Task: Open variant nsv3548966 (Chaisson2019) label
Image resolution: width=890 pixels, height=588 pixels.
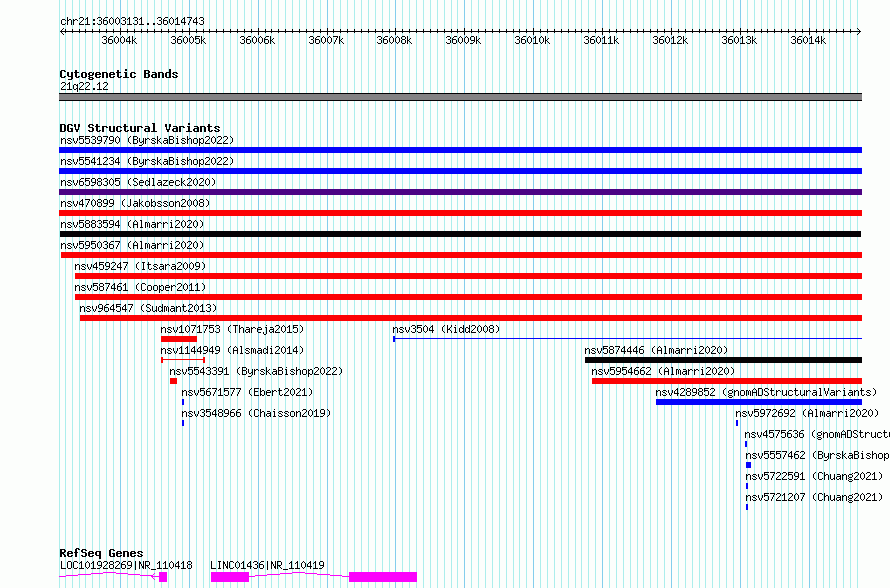Action: click(256, 413)
